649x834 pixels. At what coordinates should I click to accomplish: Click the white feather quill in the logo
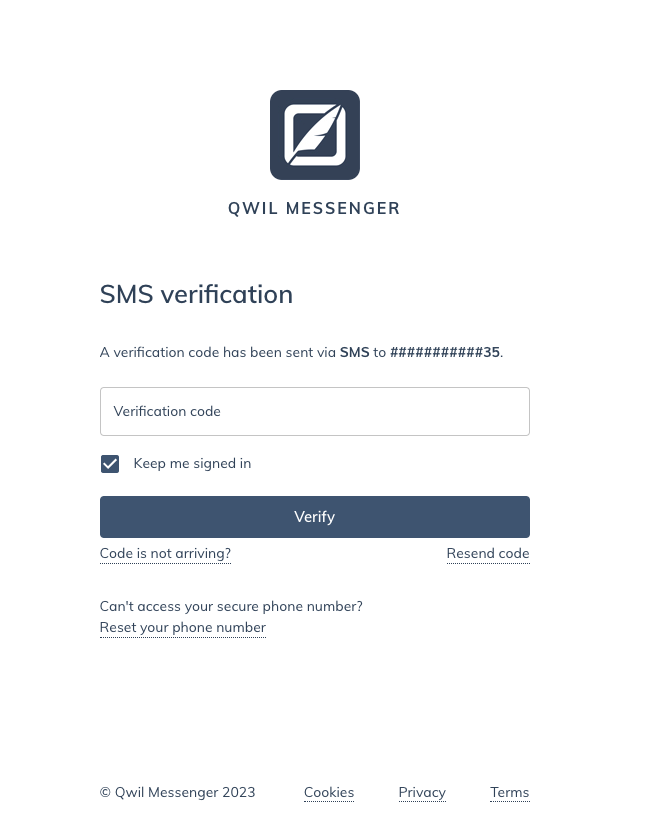coord(315,134)
